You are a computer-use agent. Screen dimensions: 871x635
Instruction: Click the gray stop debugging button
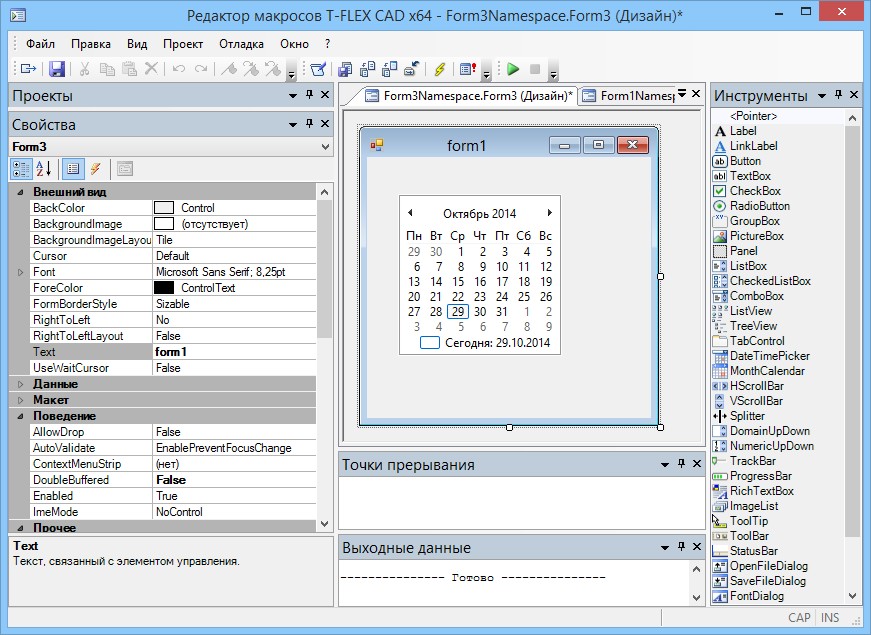coord(535,69)
